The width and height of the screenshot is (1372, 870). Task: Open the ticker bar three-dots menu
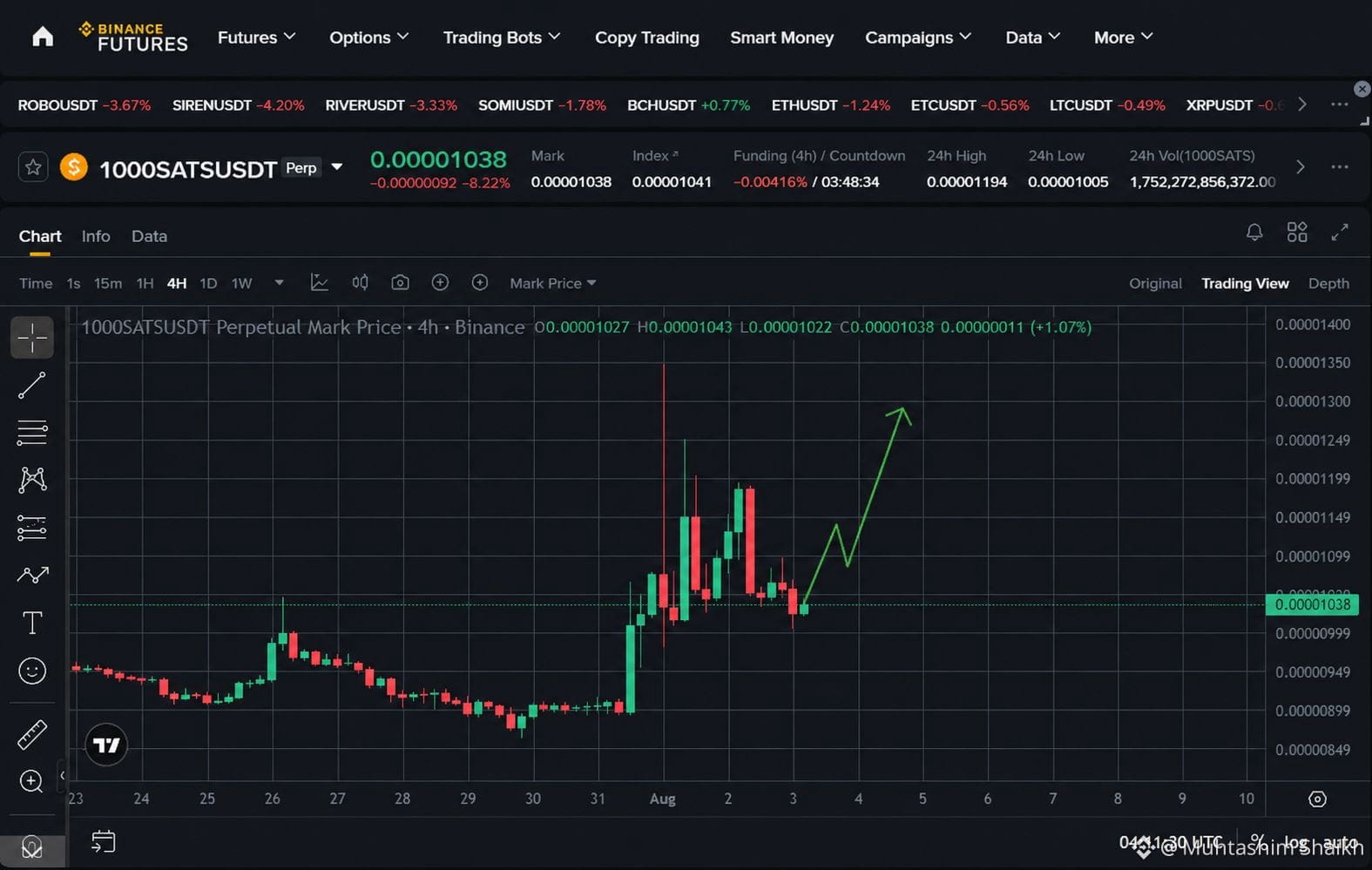(1340, 105)
